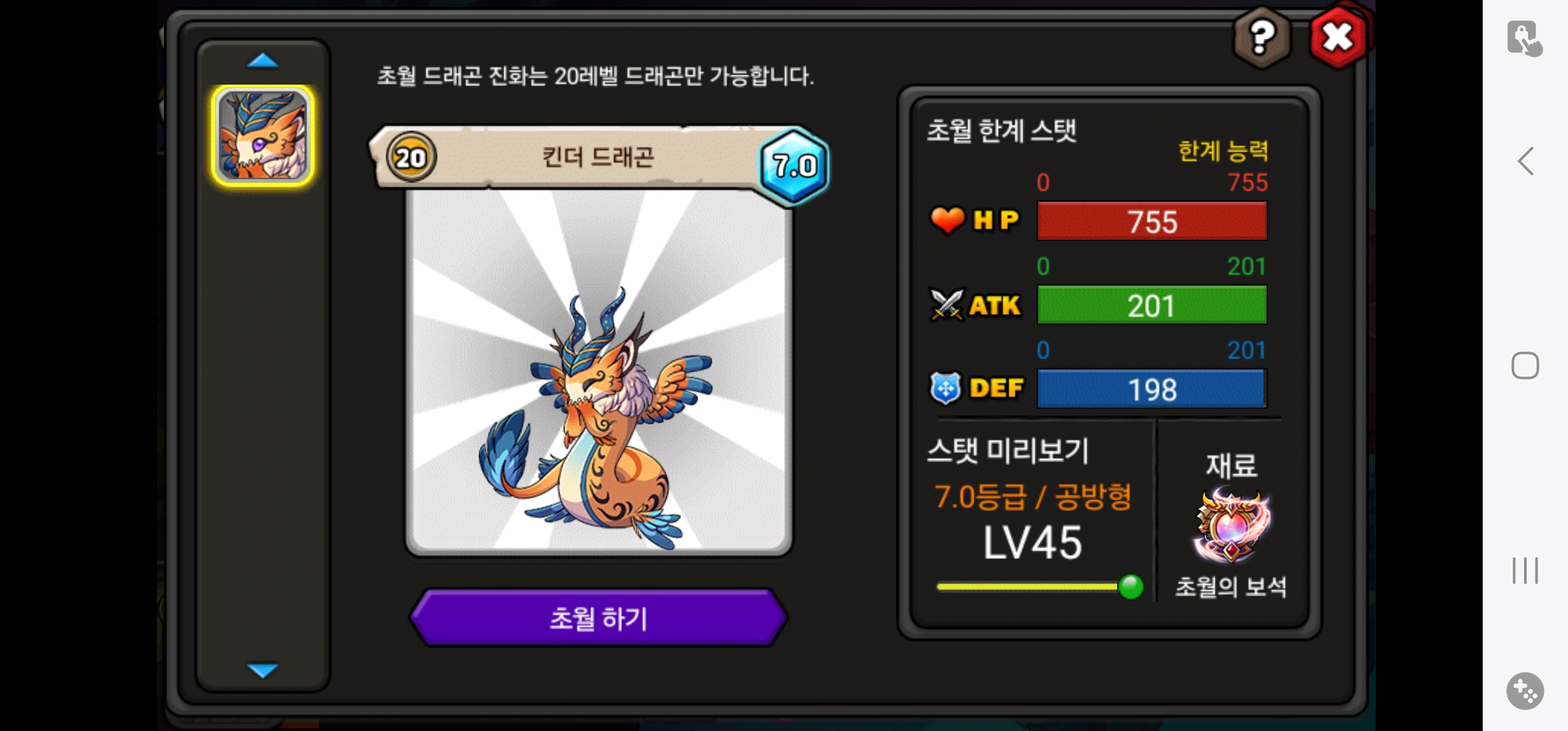Click the DEF shield icon
The height and width of the screenshot is (731, 1568).
tap(946, 388)
